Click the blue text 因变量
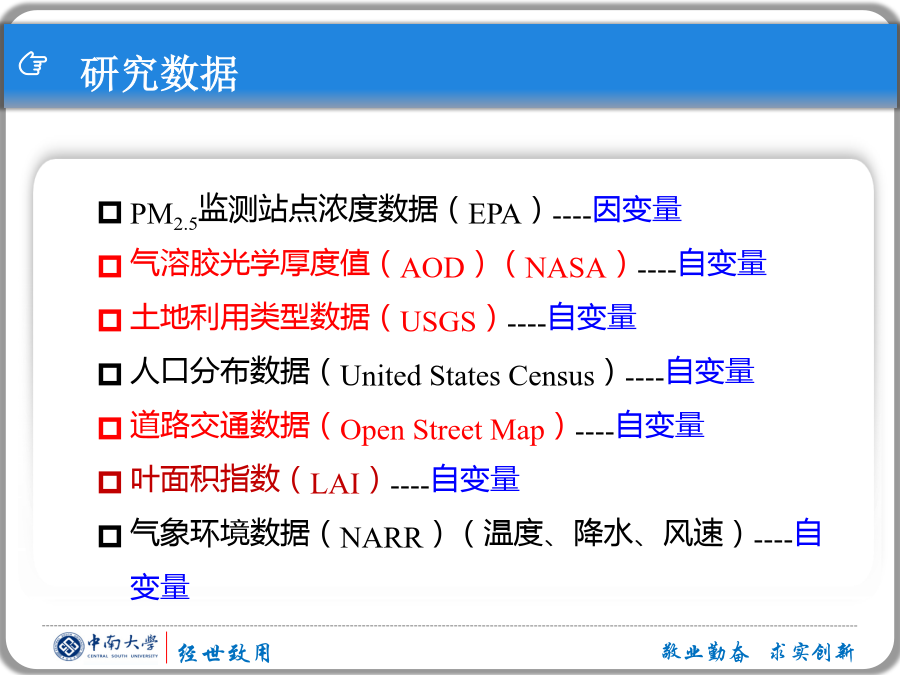Image resolution: width=900 pixels, height=675 pixels. pyautogui.click(x=637, y=209)
